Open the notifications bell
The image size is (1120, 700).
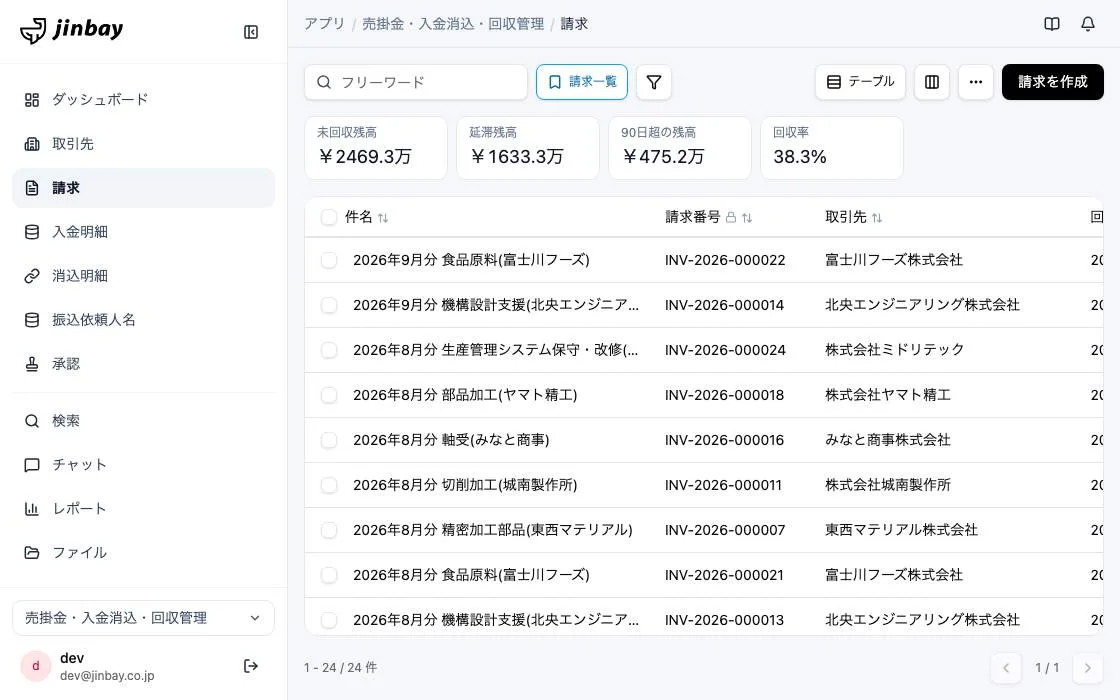click(1087, 24)
